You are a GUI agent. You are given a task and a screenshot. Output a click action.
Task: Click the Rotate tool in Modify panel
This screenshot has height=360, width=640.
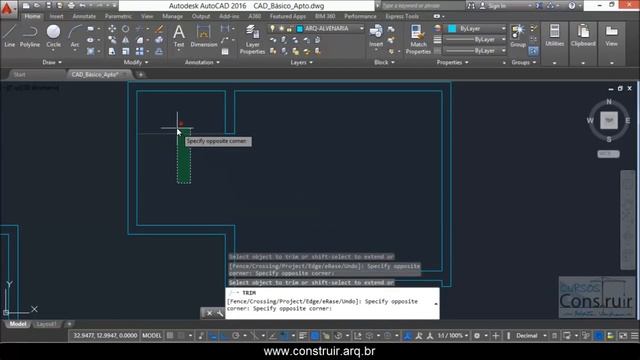pyautogui.click(x=126, y=29)
